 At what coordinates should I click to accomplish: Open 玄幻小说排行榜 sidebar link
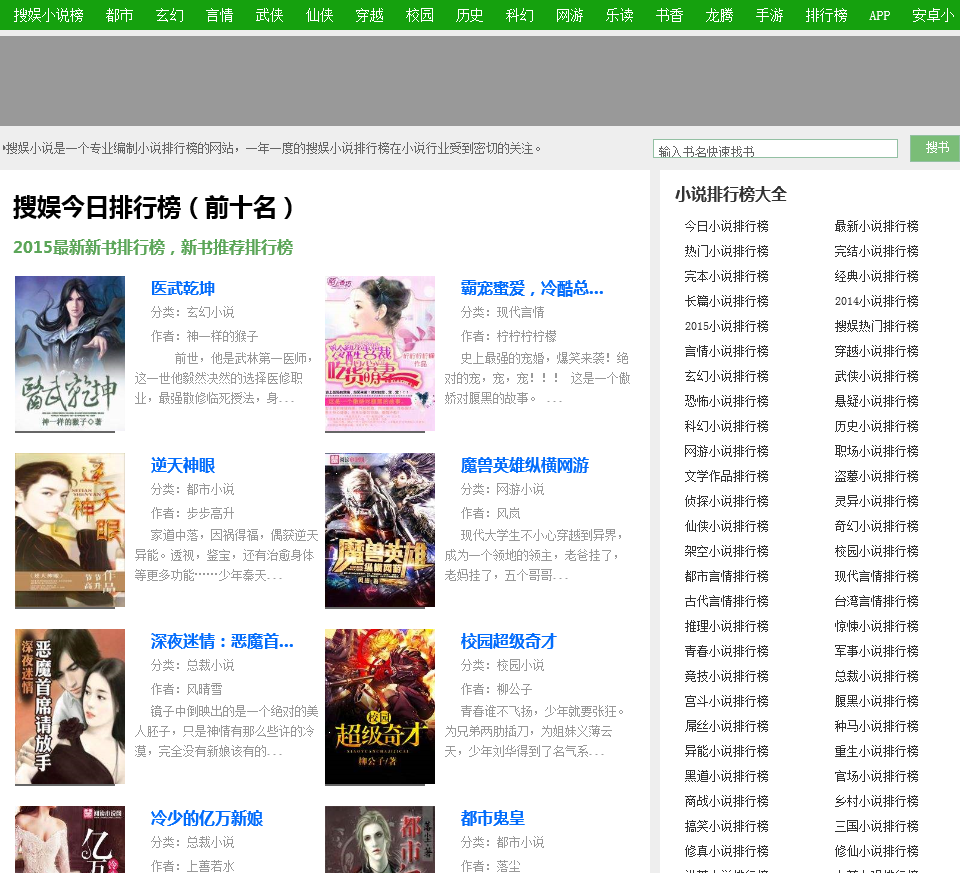(x=726, y=377)
